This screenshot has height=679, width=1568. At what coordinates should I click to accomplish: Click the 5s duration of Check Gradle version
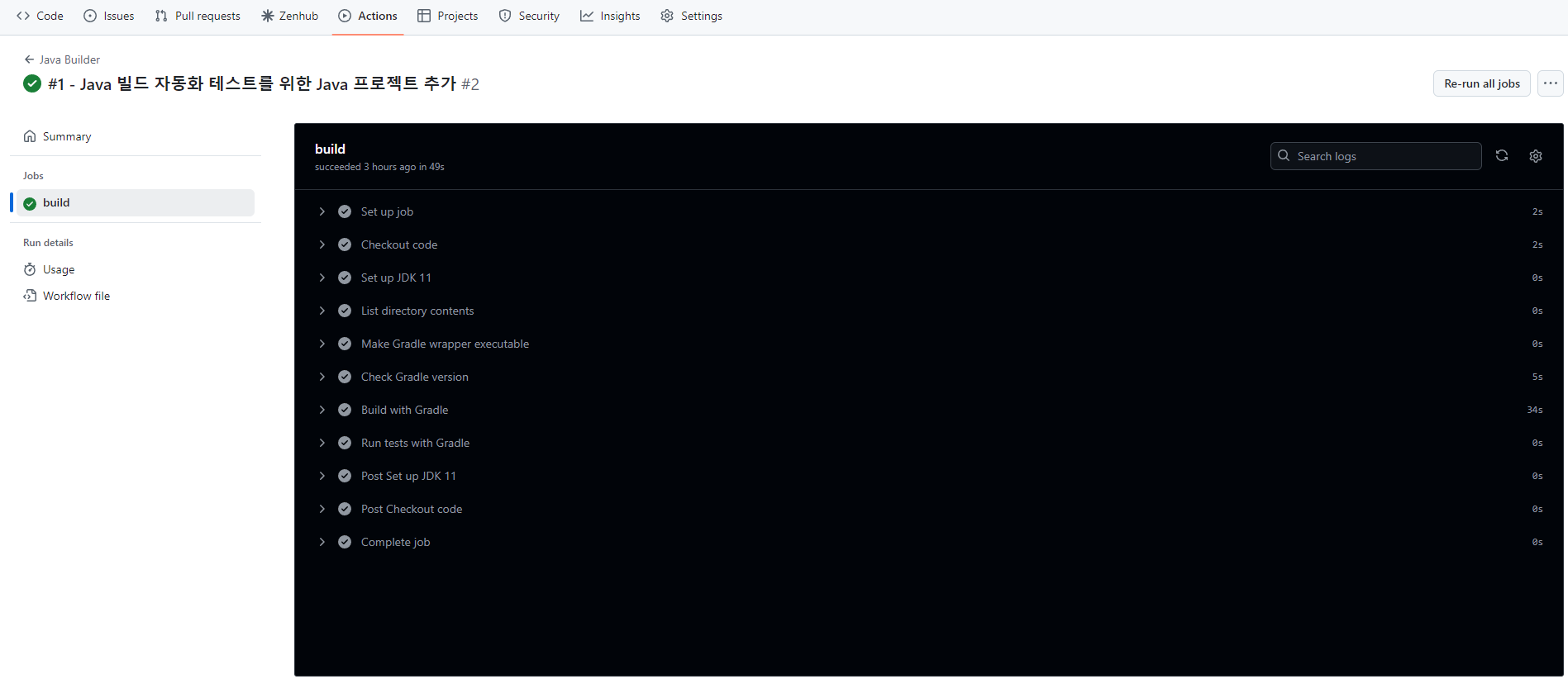pyautogui.click(x=1537, y=377)
